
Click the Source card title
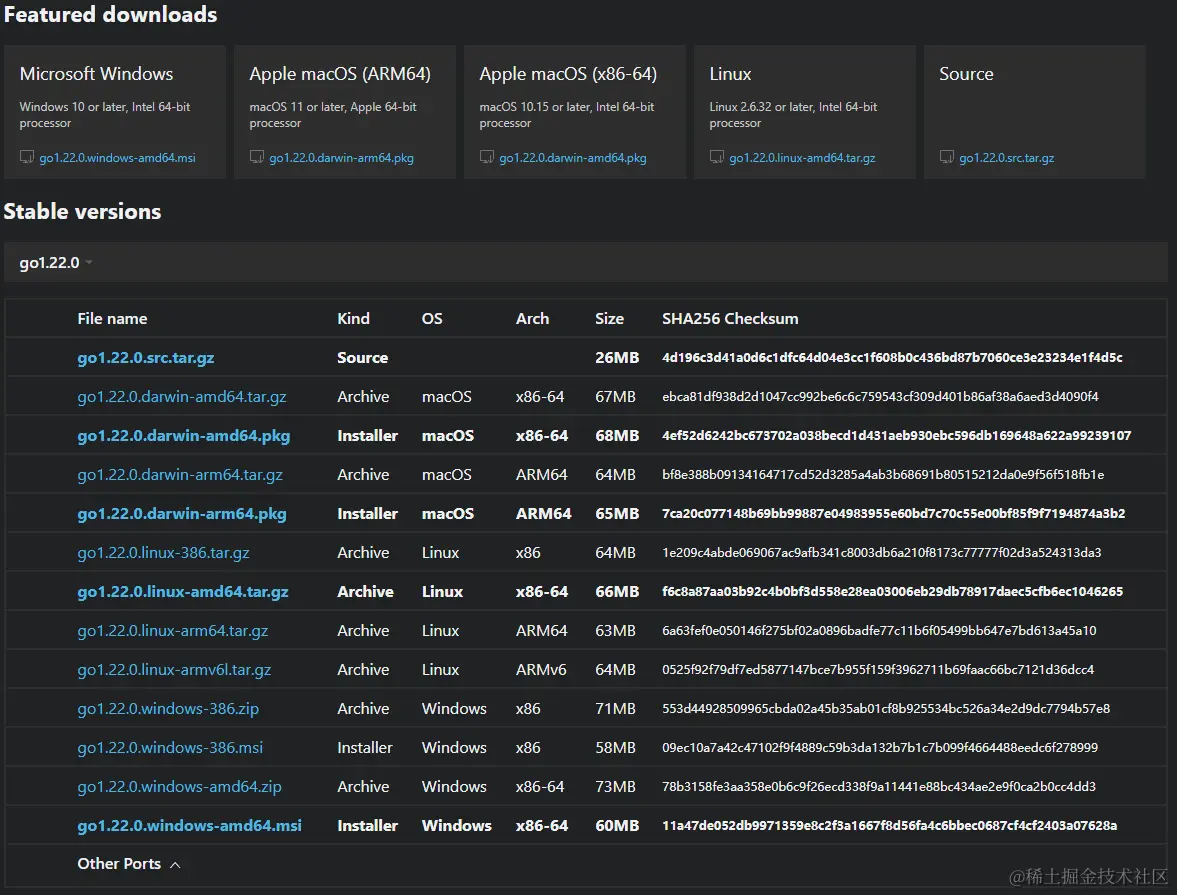(966, 74)
